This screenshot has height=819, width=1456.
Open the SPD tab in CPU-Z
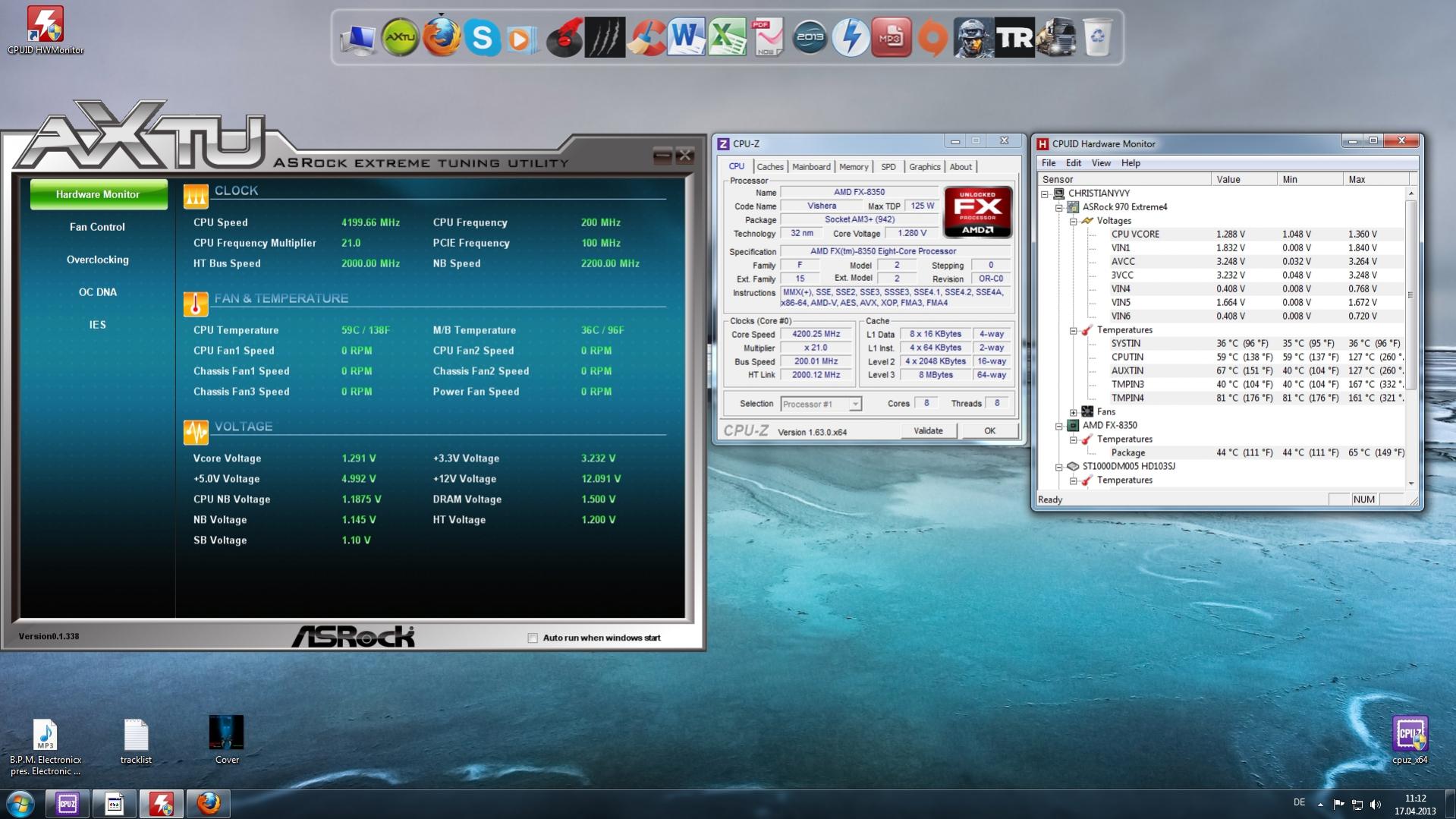tap(888, 167)
